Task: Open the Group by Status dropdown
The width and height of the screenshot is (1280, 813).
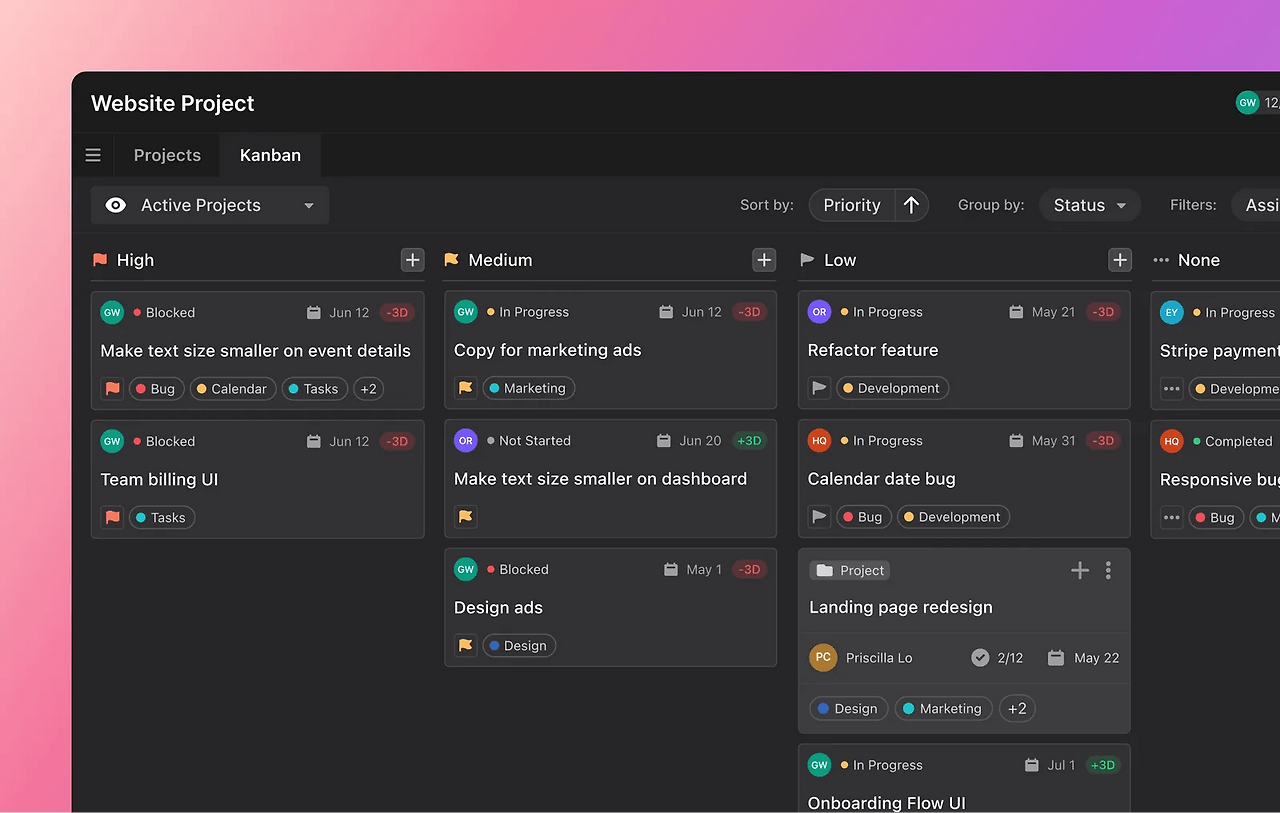Action: click(1089, 205)
